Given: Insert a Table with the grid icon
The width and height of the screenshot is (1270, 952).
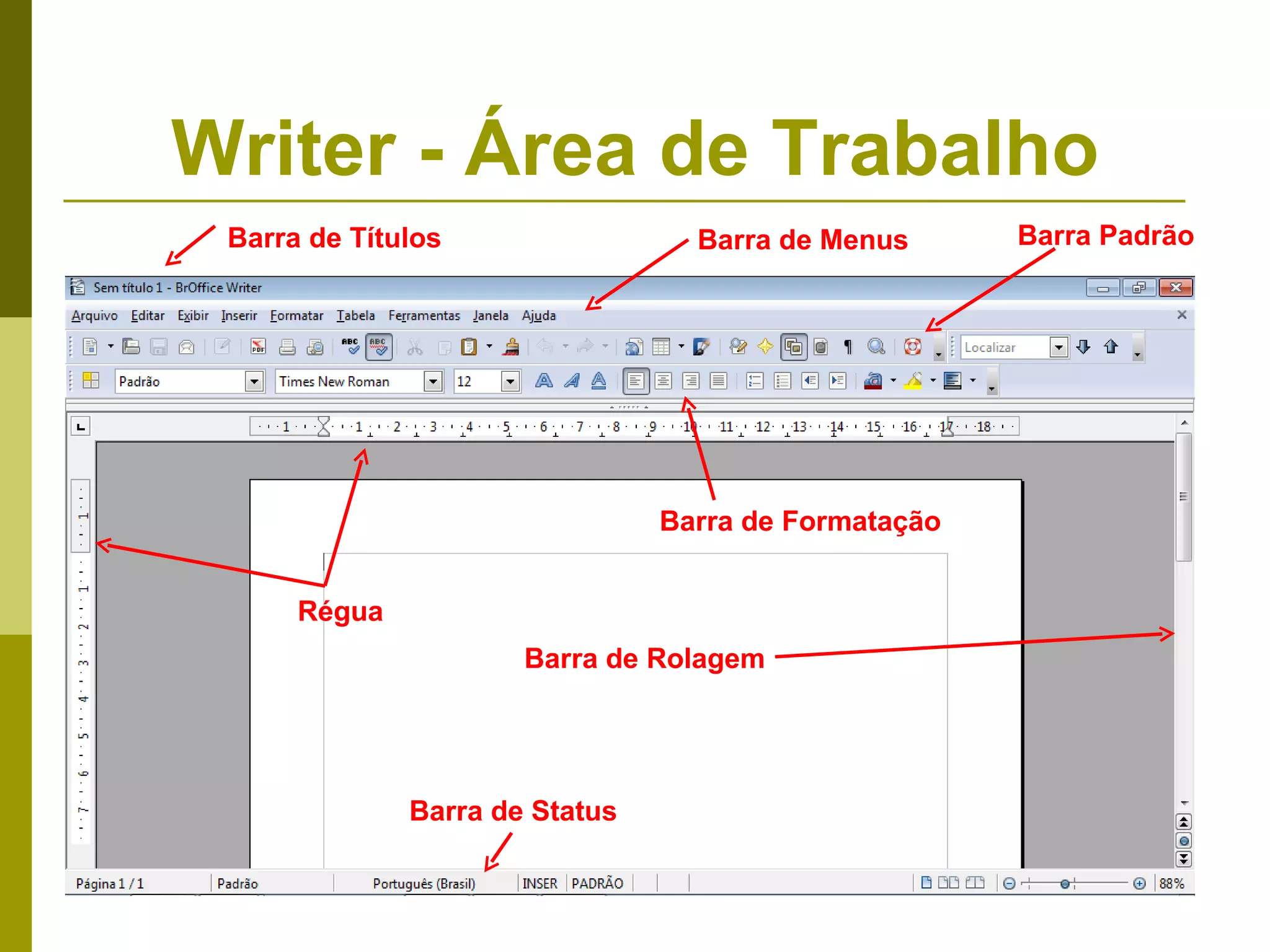Looking at the screenshot, I should tap(661, 346).
